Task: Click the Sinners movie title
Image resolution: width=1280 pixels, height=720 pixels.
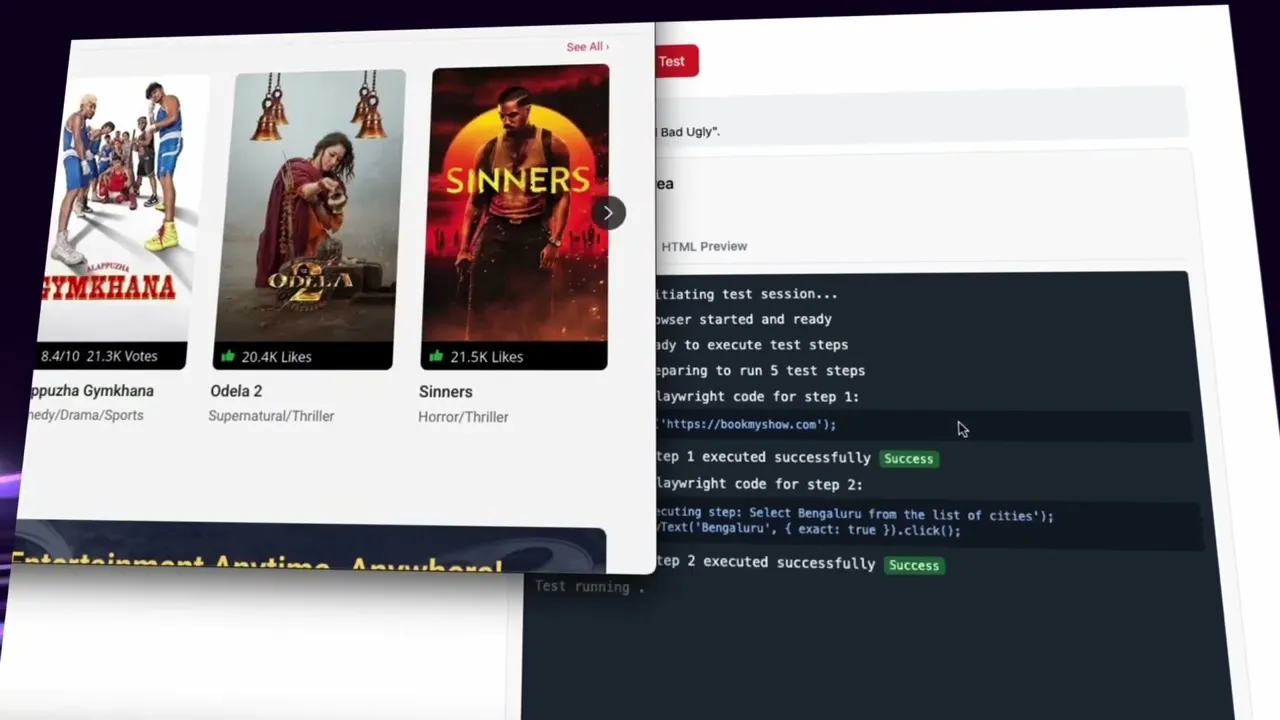Action: (446, 392)
